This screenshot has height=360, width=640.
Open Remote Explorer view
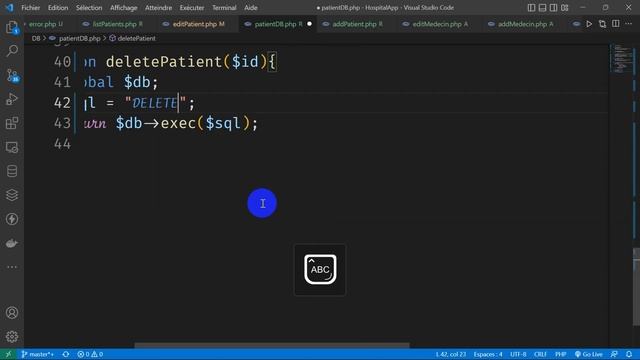(x=12, y=147)
